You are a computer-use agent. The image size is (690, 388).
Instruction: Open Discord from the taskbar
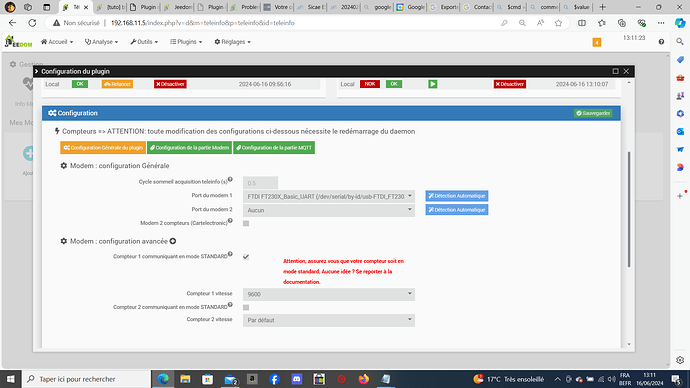pyautogui.click(x=297, y=379)
